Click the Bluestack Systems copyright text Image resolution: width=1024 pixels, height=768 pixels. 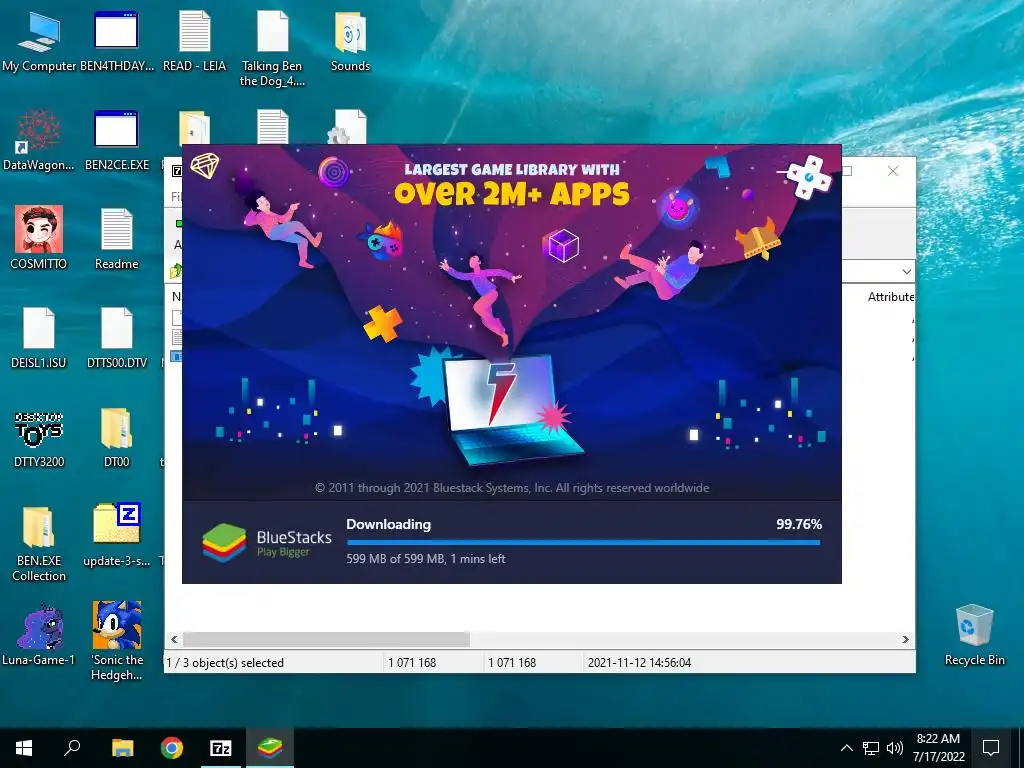[512, 488]
